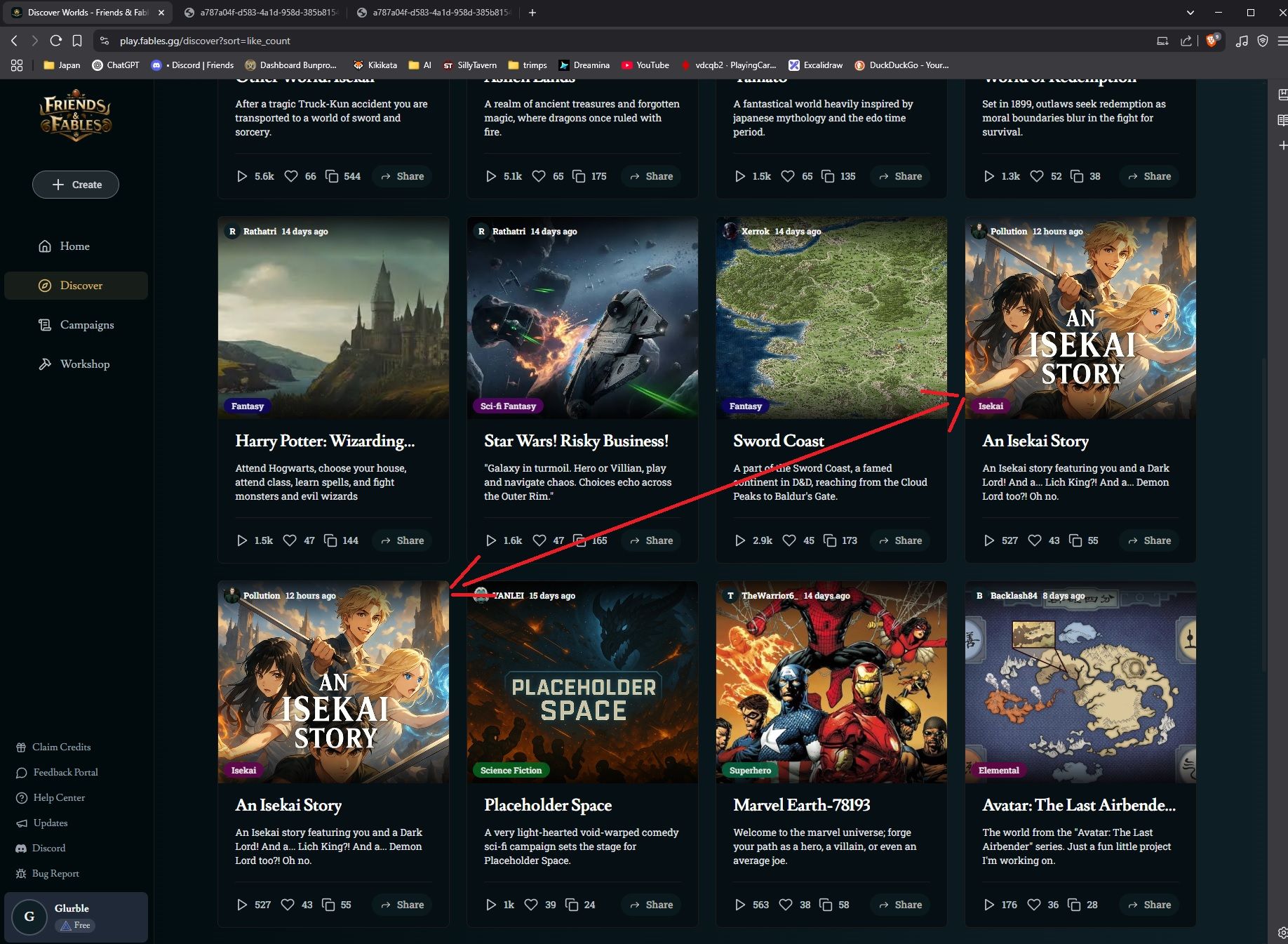1288x944 pixels.
Task: Click the Create button
Action: pyautogui.click(x=76, y=185)
